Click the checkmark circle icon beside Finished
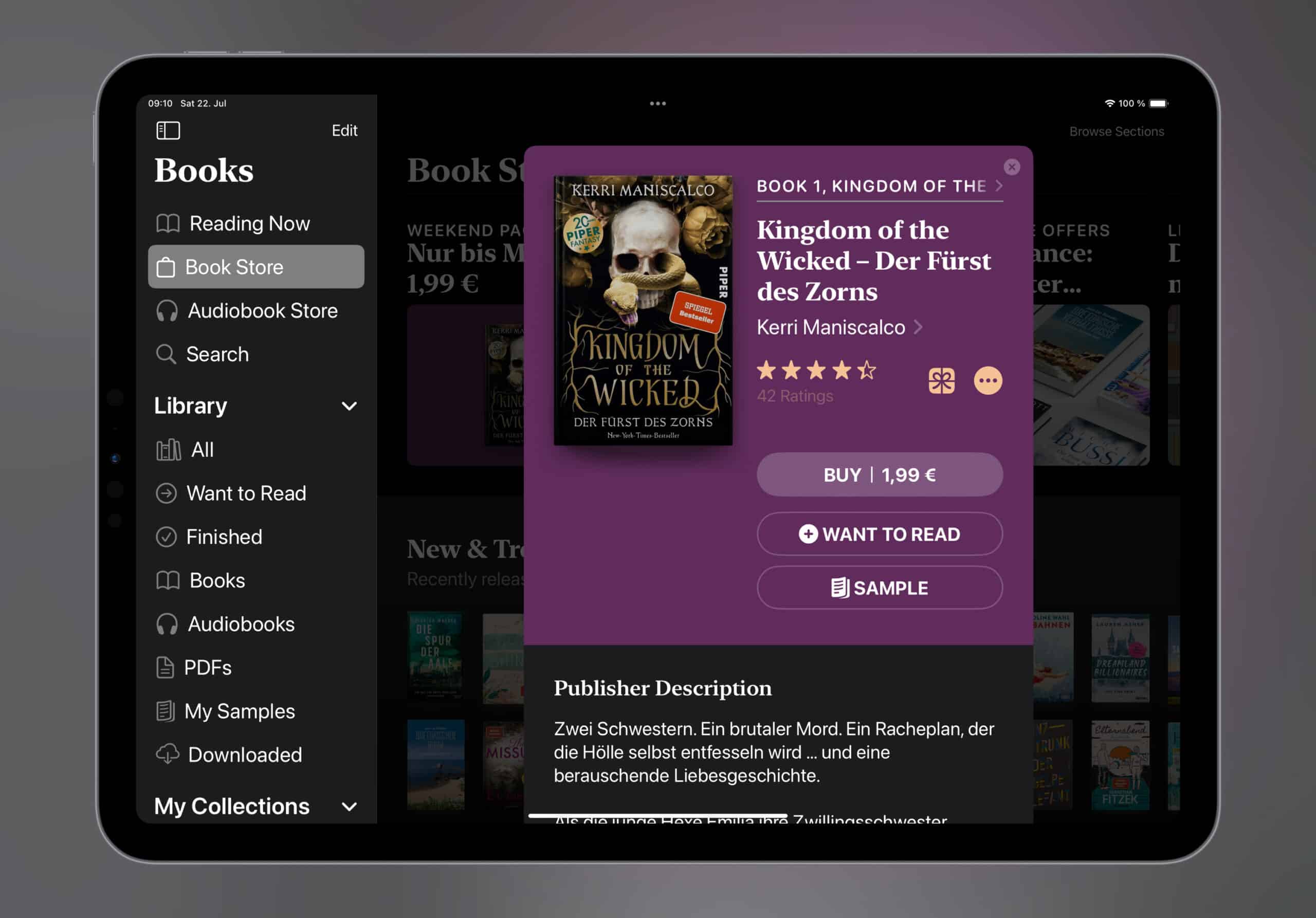The height and width of the screenshot is (918, 1316). (166, 537)
